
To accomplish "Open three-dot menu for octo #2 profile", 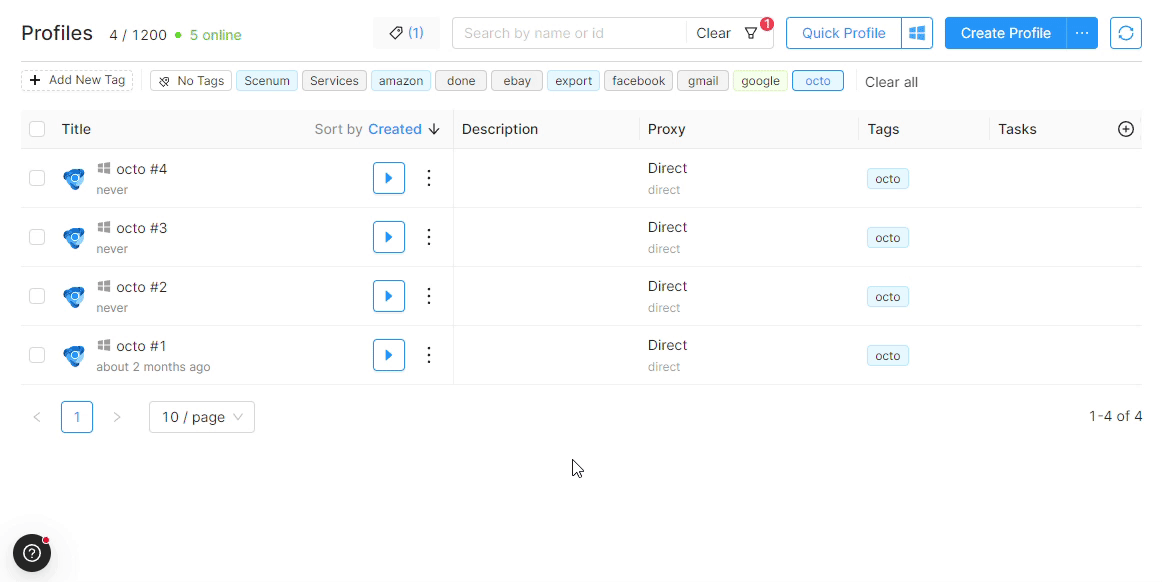I will tap(429, 296).
